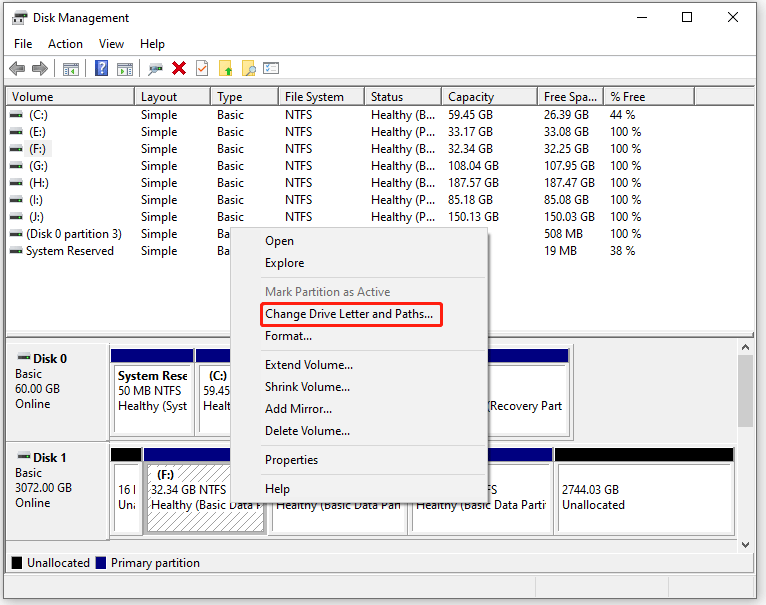This screenshot has height=605, width=766.
Task: Sort by % Free column header
Action: (649, 97)
